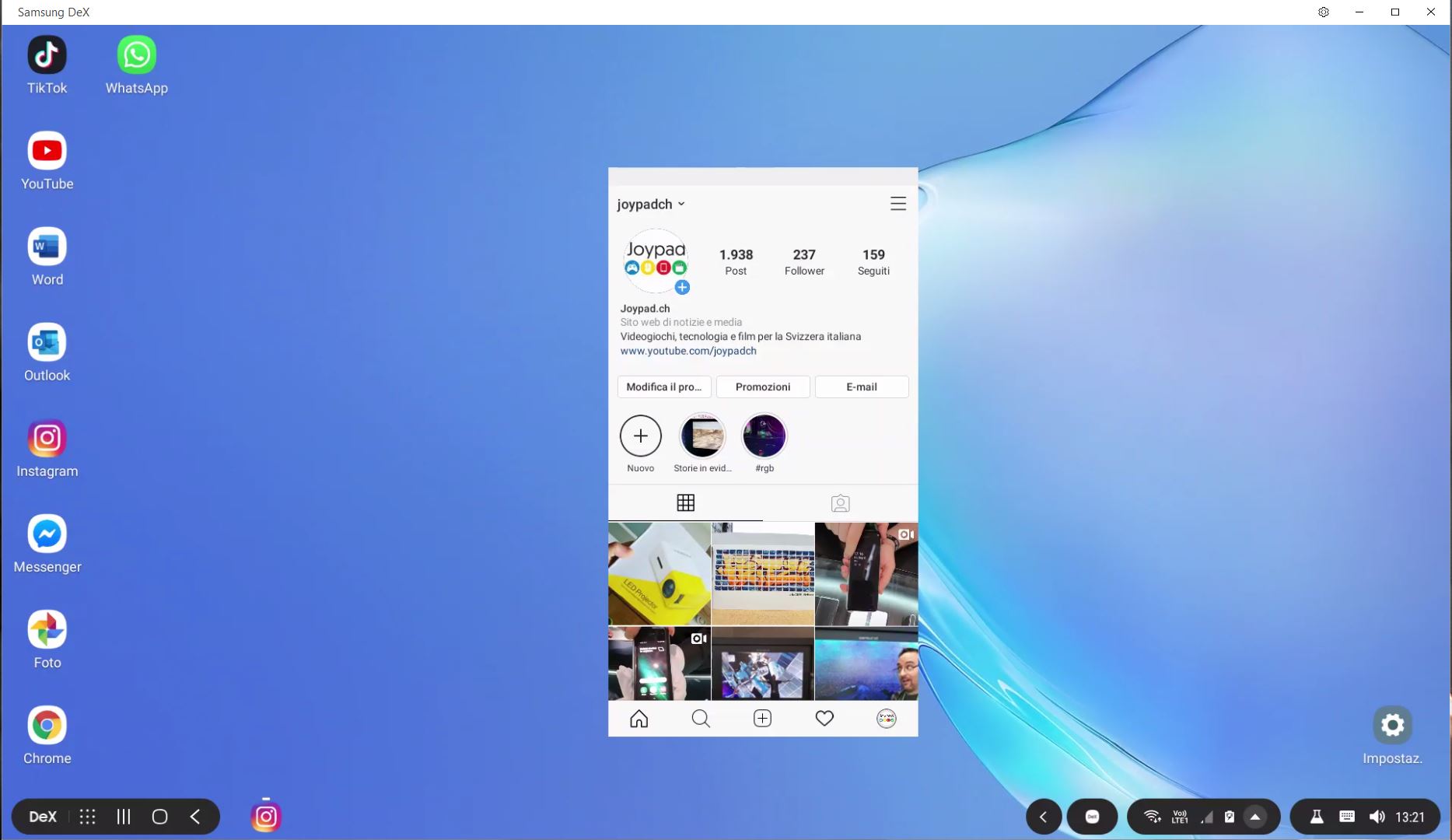Check the mobile signal strength icon

click(1206, 817)
